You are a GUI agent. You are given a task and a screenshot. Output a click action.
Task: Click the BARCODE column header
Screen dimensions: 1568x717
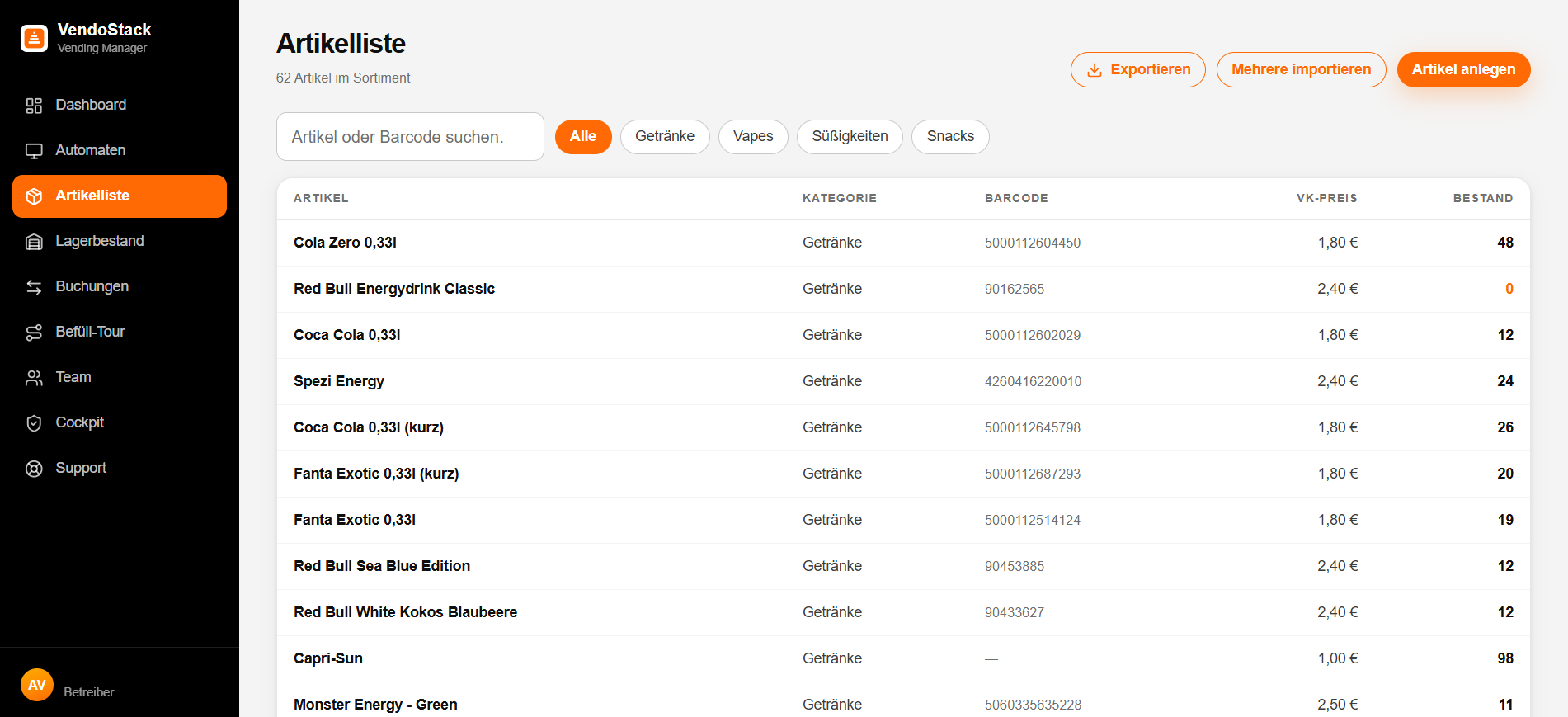point(1016,199)
